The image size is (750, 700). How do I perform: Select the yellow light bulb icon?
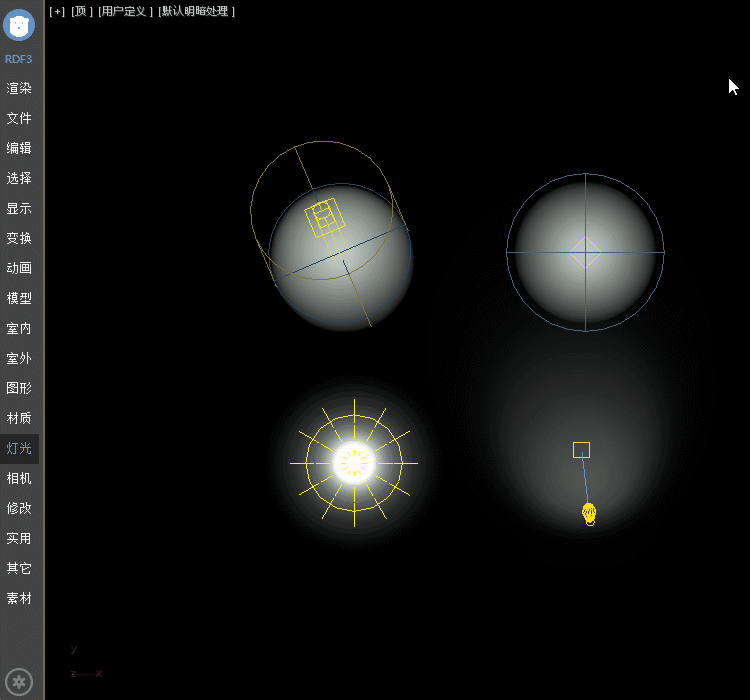coord(589,513)
